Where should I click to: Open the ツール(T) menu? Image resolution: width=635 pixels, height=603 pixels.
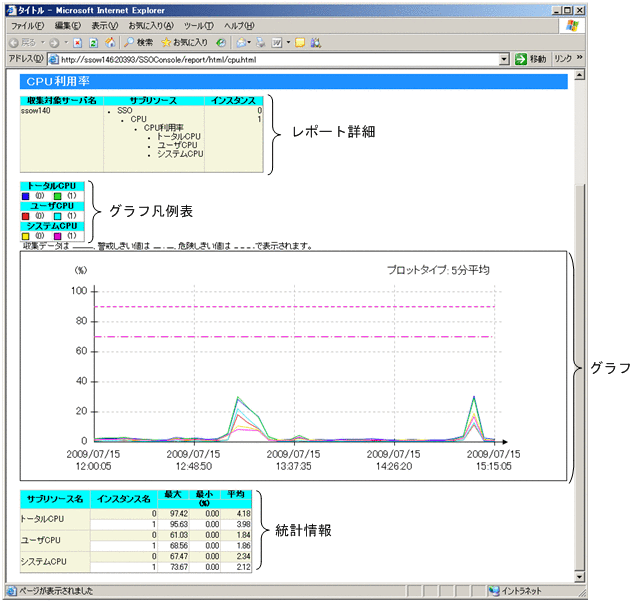198,24
